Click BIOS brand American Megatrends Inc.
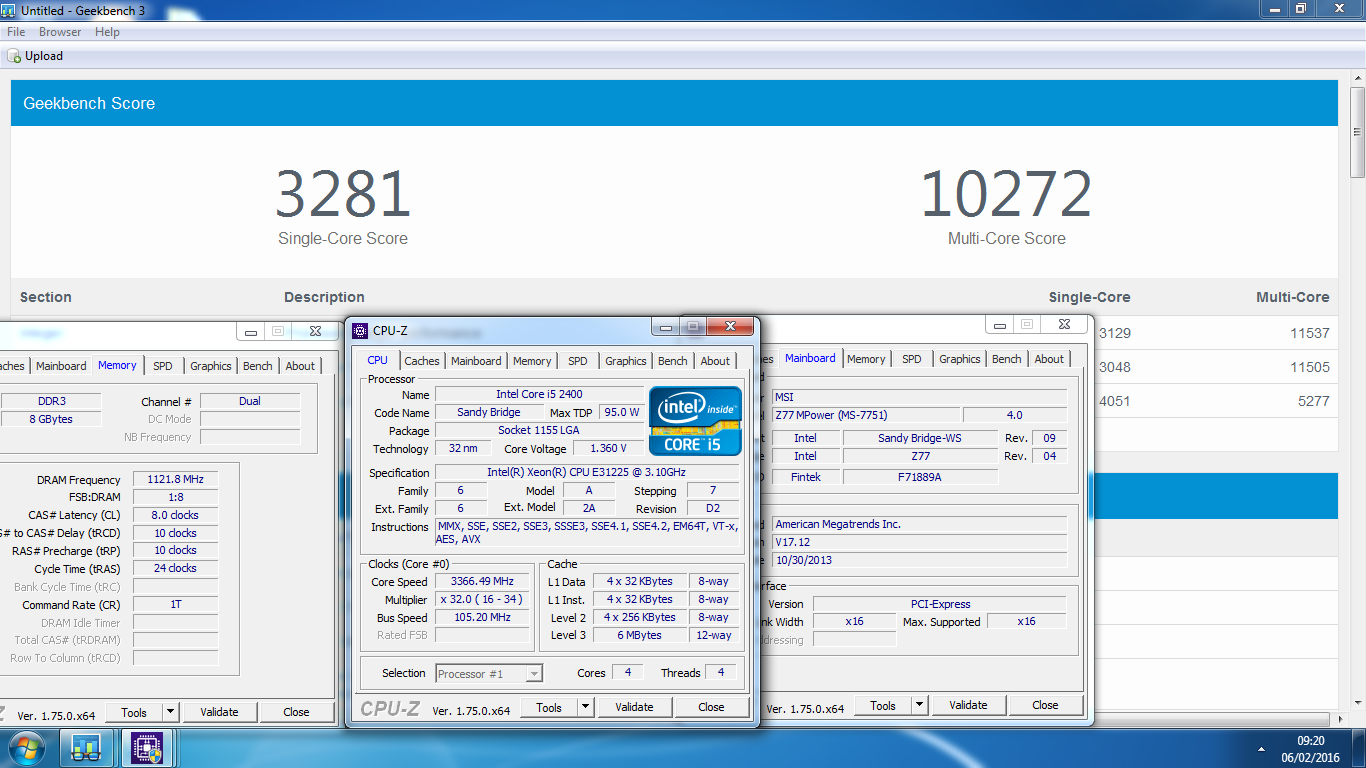 click(x=920, y=524)
